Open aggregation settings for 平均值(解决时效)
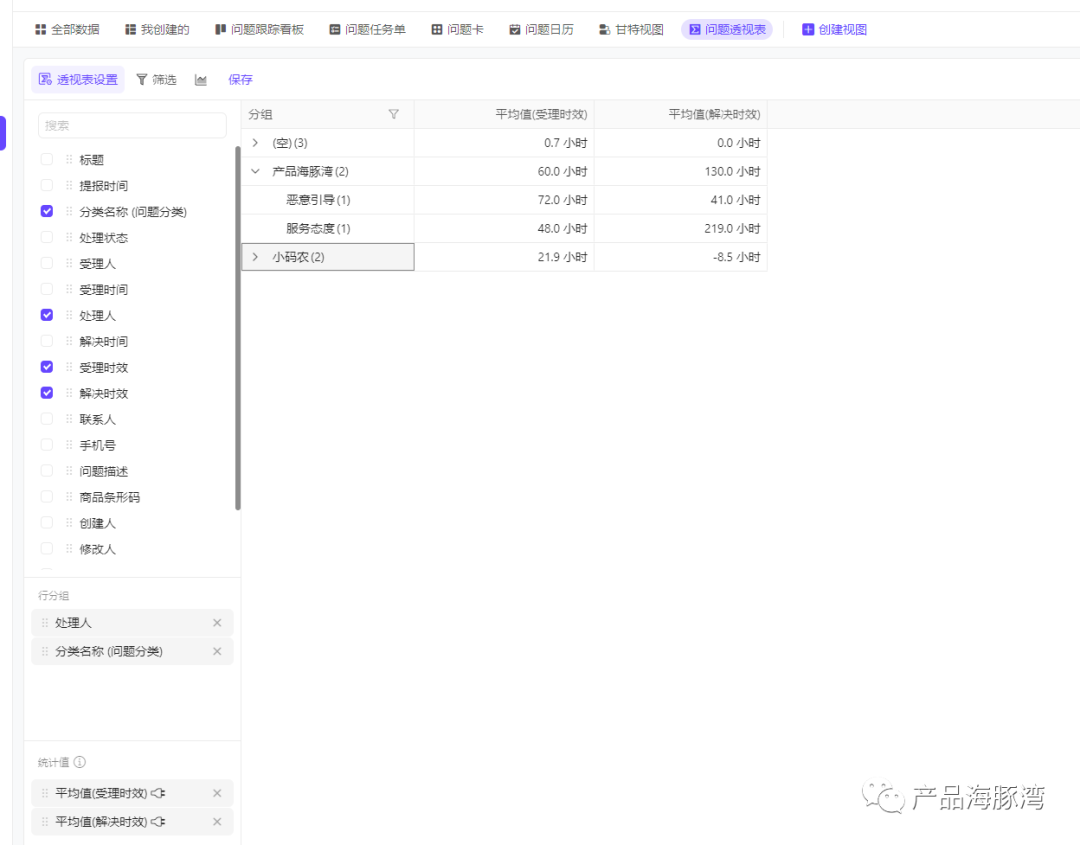The width and height of the screenshot is (1080, 845). [x=158, y=822]
